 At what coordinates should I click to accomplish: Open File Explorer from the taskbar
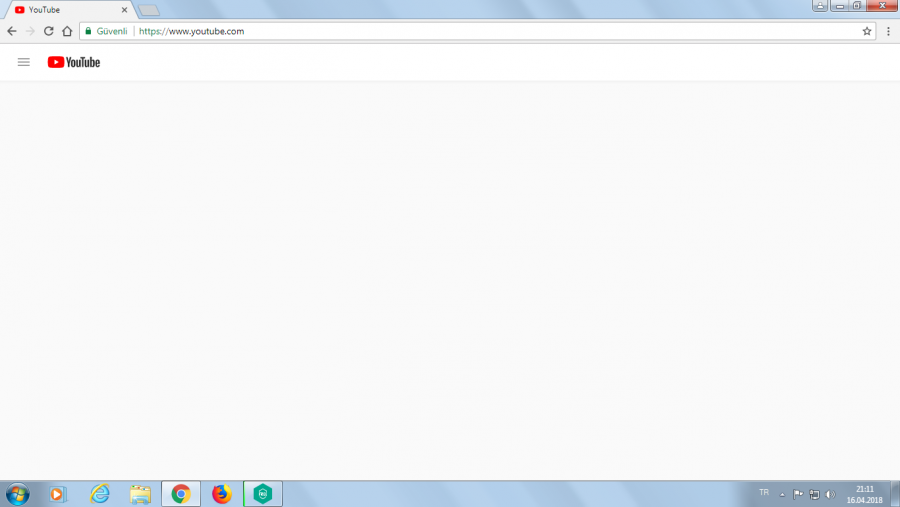(x=140, y=494)
